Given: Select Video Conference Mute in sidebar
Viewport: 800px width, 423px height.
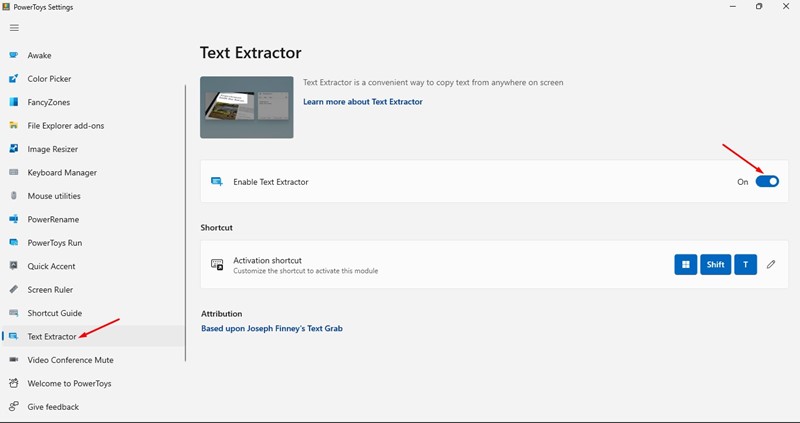Looking at the screenshot, I should coord(68,359).
